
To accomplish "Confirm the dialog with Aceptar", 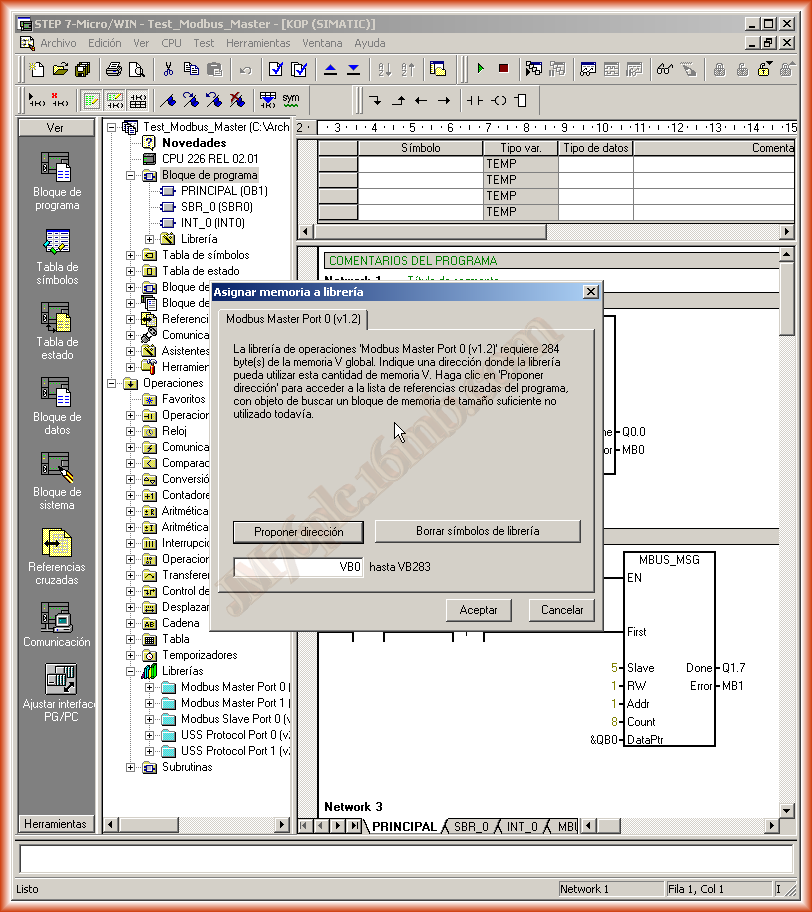I will click(478, 609).
